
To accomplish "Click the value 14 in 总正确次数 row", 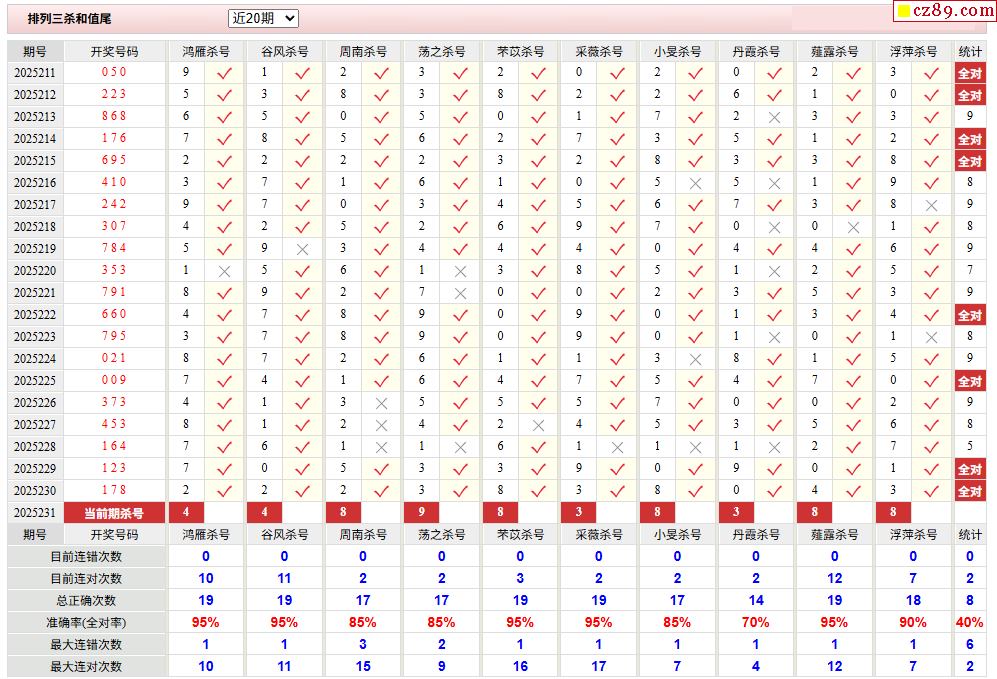I will coord(756,601).
